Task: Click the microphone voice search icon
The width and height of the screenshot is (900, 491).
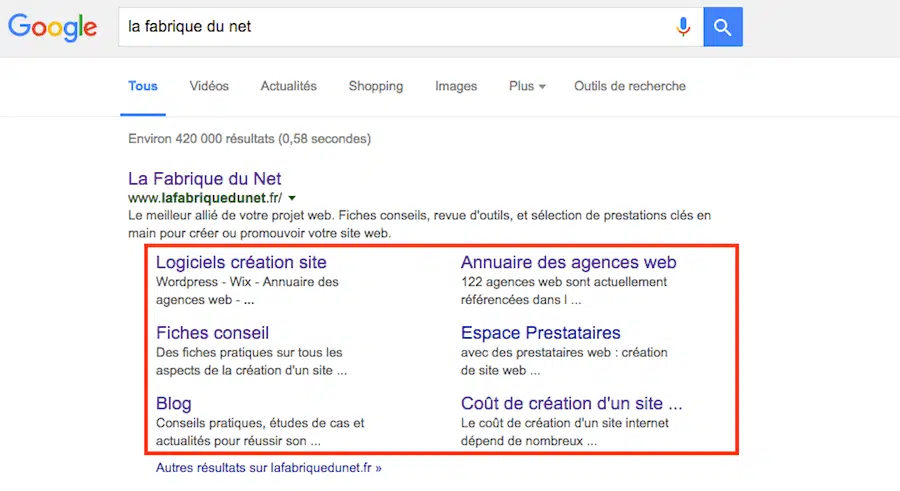Action: pos(683,27)
